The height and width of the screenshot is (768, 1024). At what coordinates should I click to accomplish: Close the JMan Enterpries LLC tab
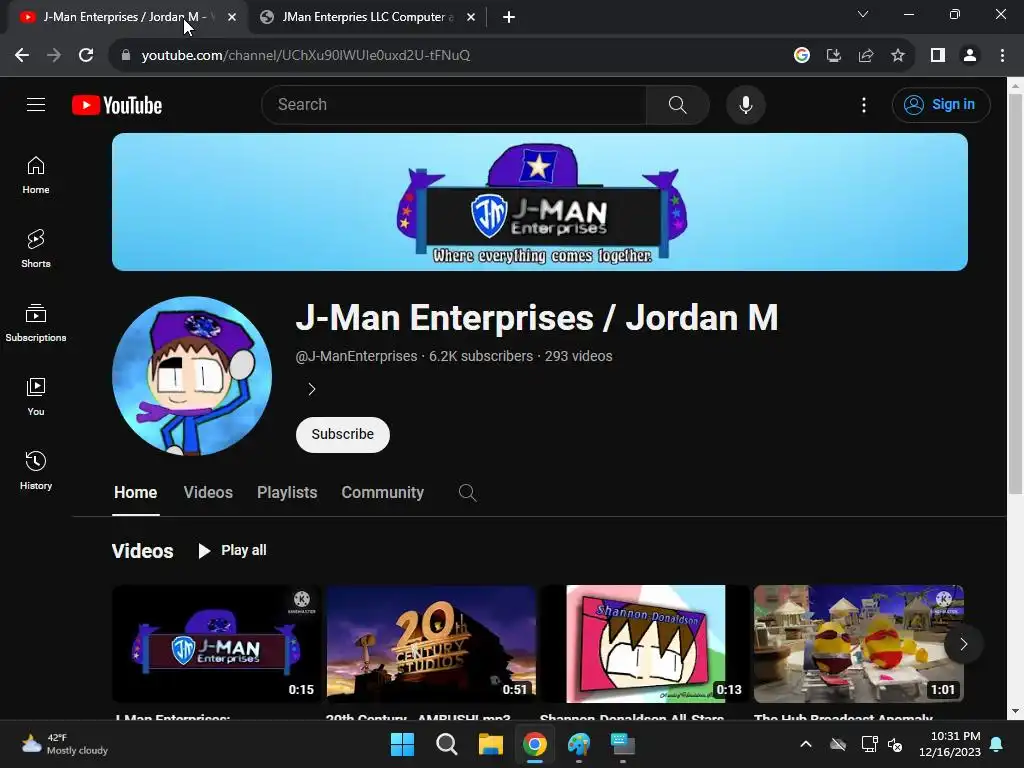pyautogui.click(x=471, y=18)
